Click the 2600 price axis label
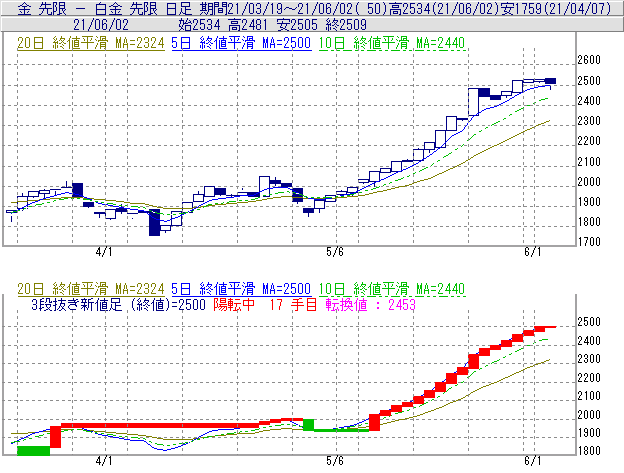The image size is (624, 473). point(589,60)
